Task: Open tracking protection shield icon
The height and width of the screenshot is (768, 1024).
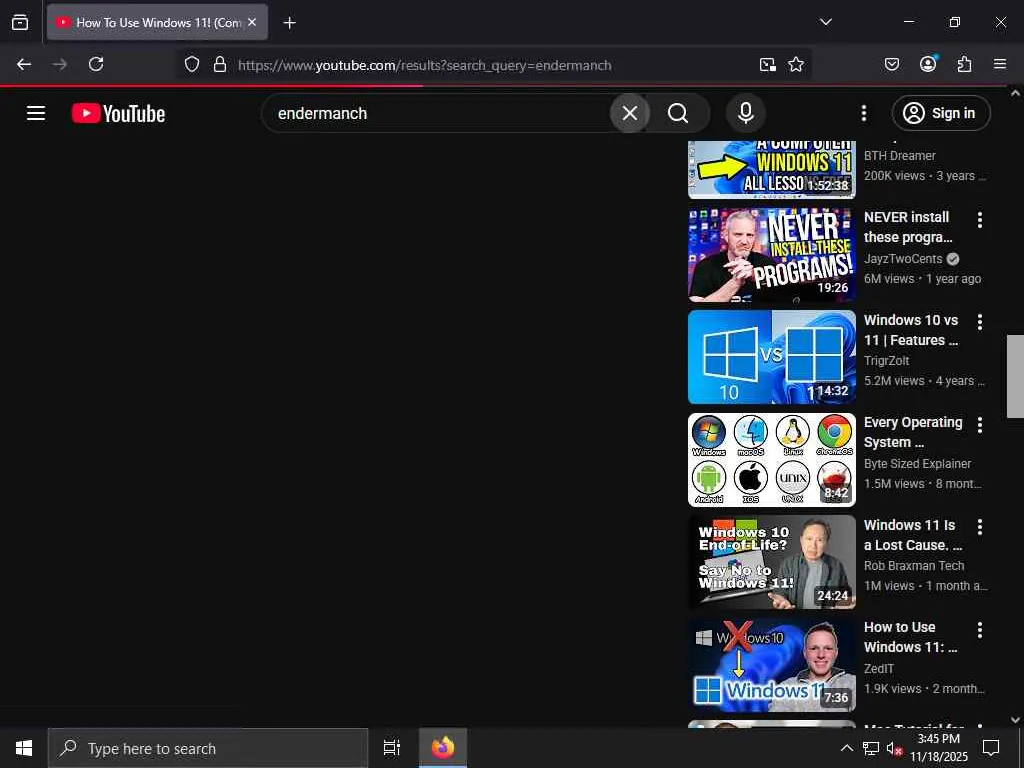Action: [191, 64]
